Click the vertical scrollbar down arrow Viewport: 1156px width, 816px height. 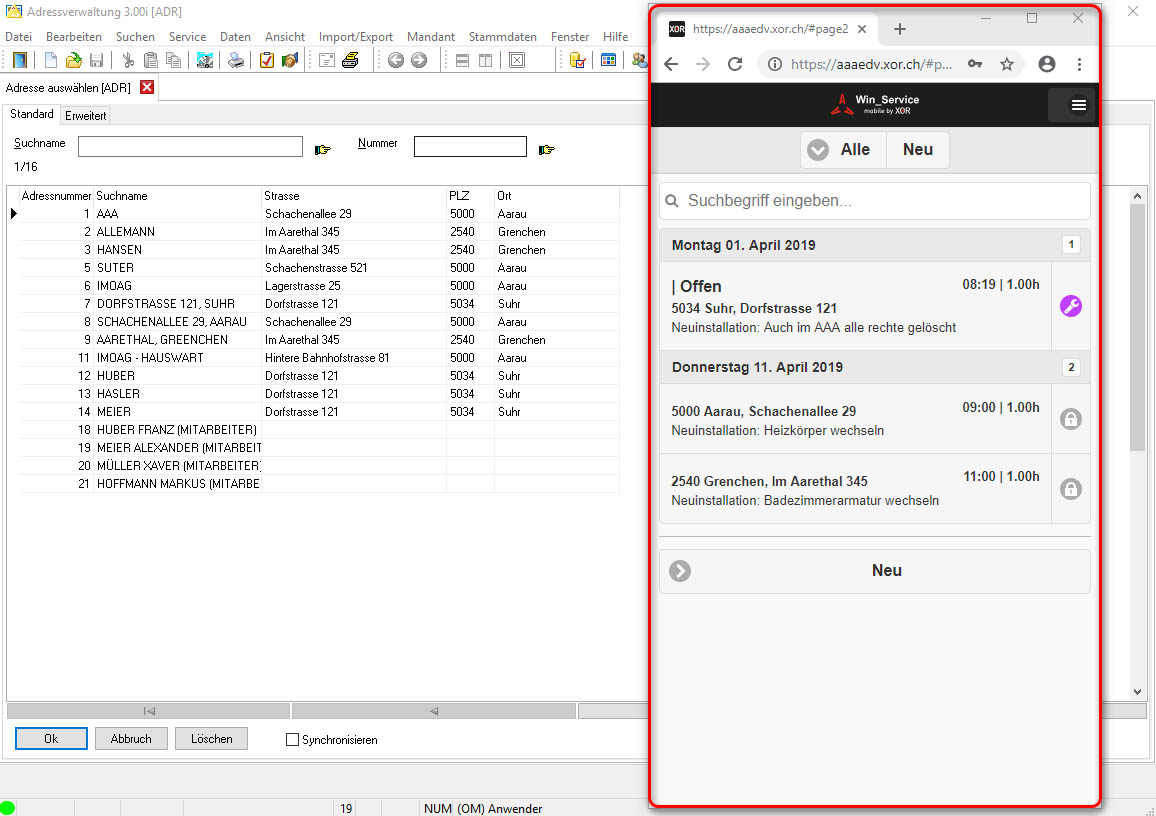point(1137,691)
